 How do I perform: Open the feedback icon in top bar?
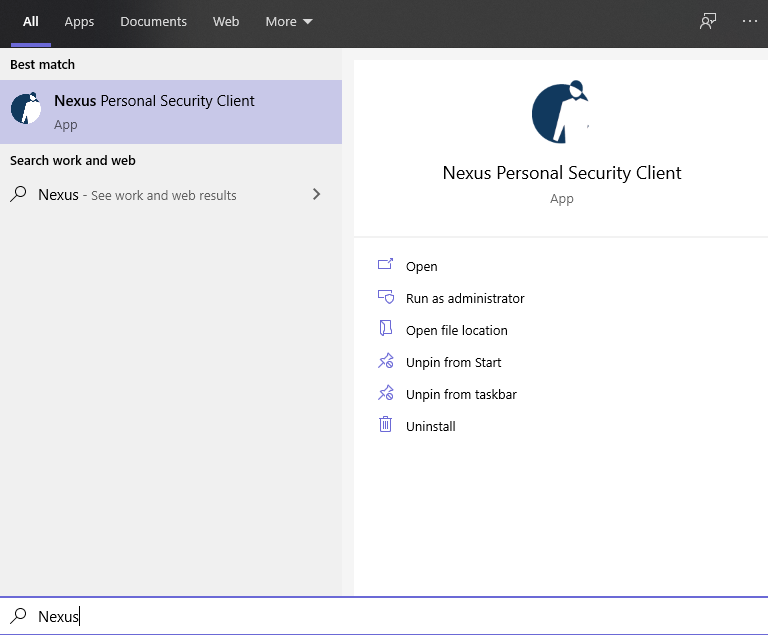708,22
